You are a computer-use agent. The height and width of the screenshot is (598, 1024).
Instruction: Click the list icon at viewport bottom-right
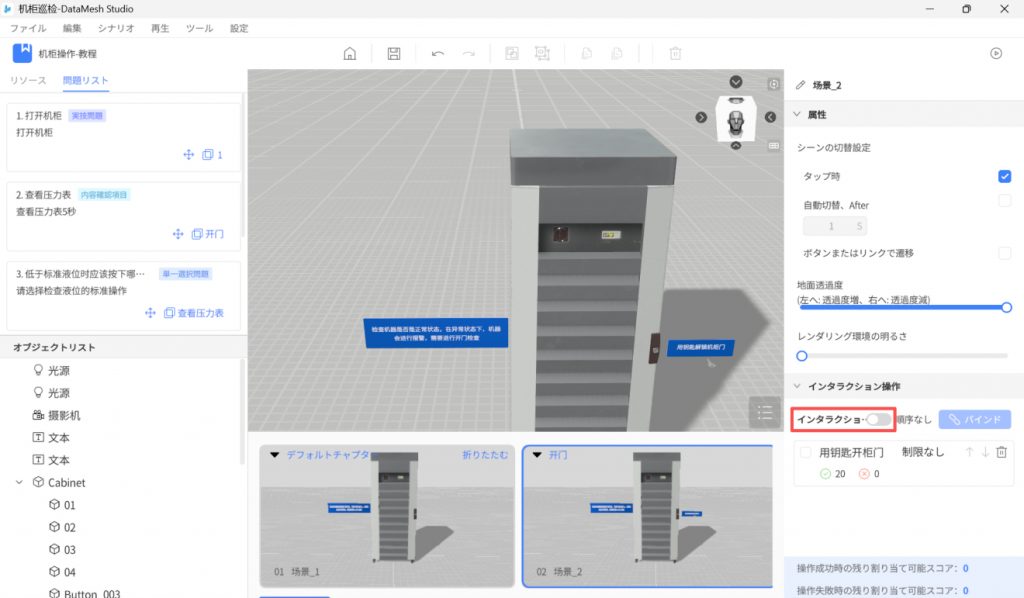pyautogui.click(x=765, y=412)
